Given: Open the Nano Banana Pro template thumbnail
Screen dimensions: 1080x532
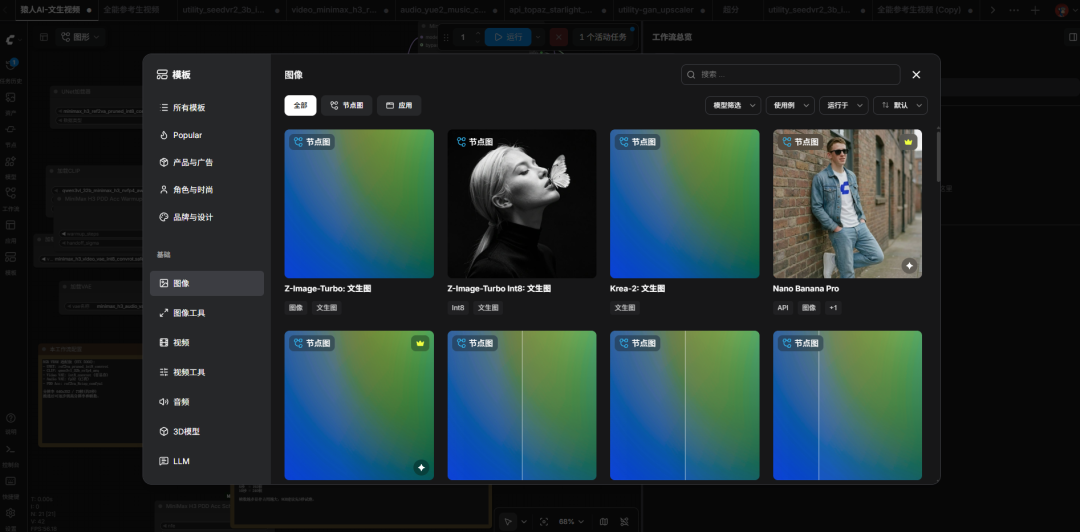Looking at the screenshot, I should tap(847, 204).
